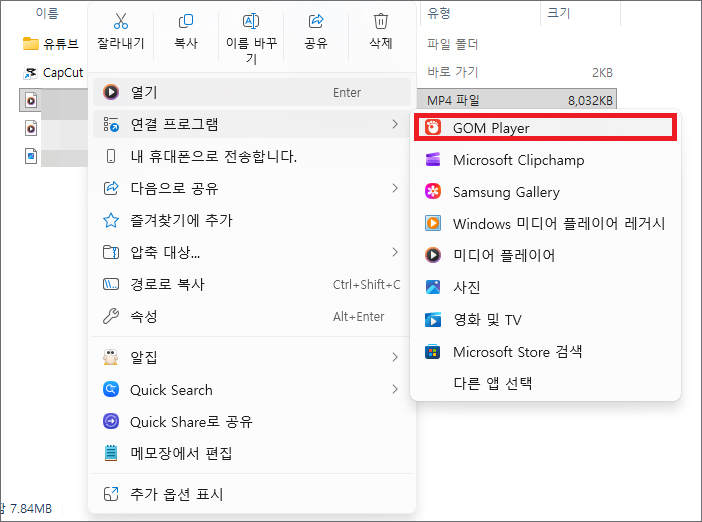The image size is (702, 522).
Task: Click the Copy icon
Action: tap(186, 22)
